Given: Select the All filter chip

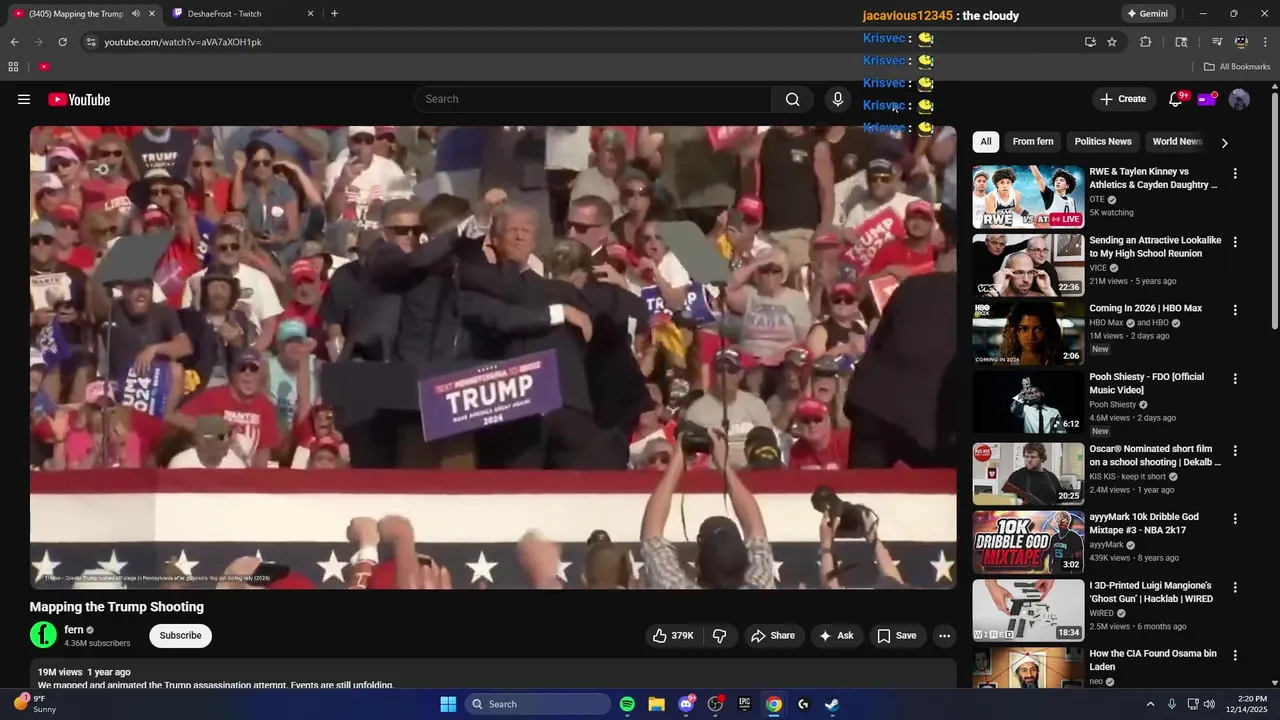Looking at the screenshot, I should [986, 142].
